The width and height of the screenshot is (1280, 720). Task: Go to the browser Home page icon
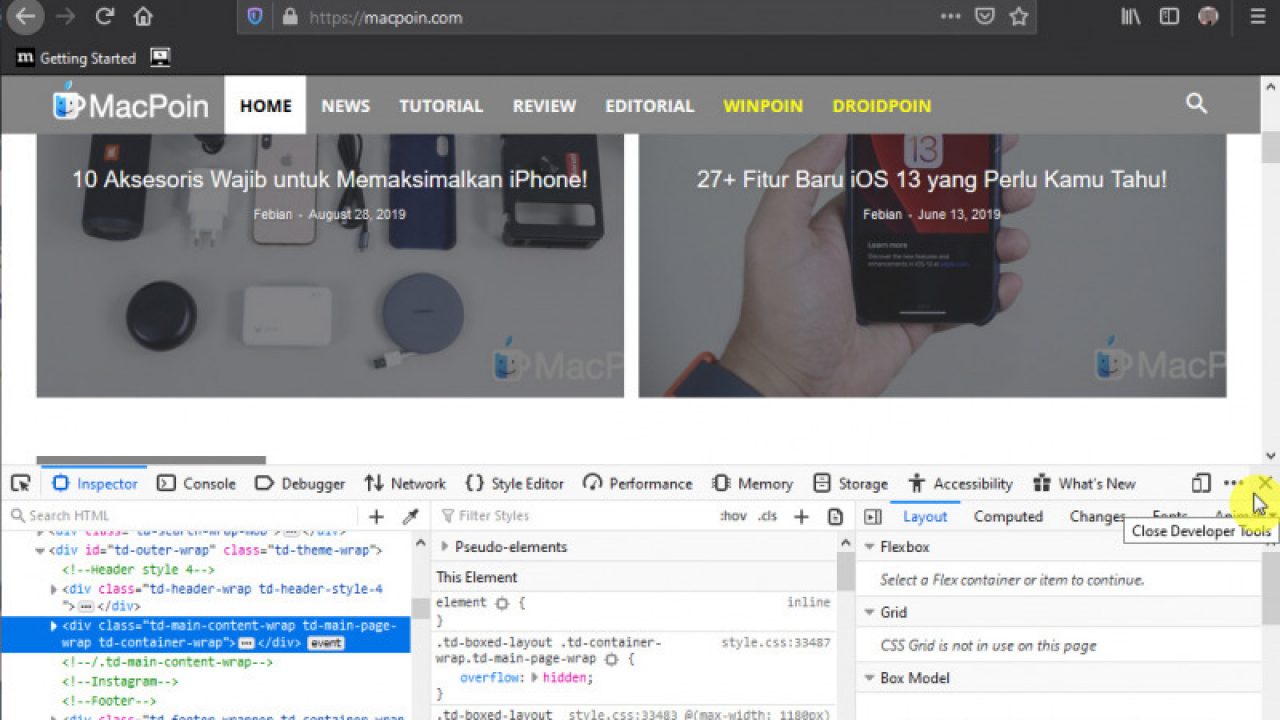pyautogui.click(x=143, y=17)
